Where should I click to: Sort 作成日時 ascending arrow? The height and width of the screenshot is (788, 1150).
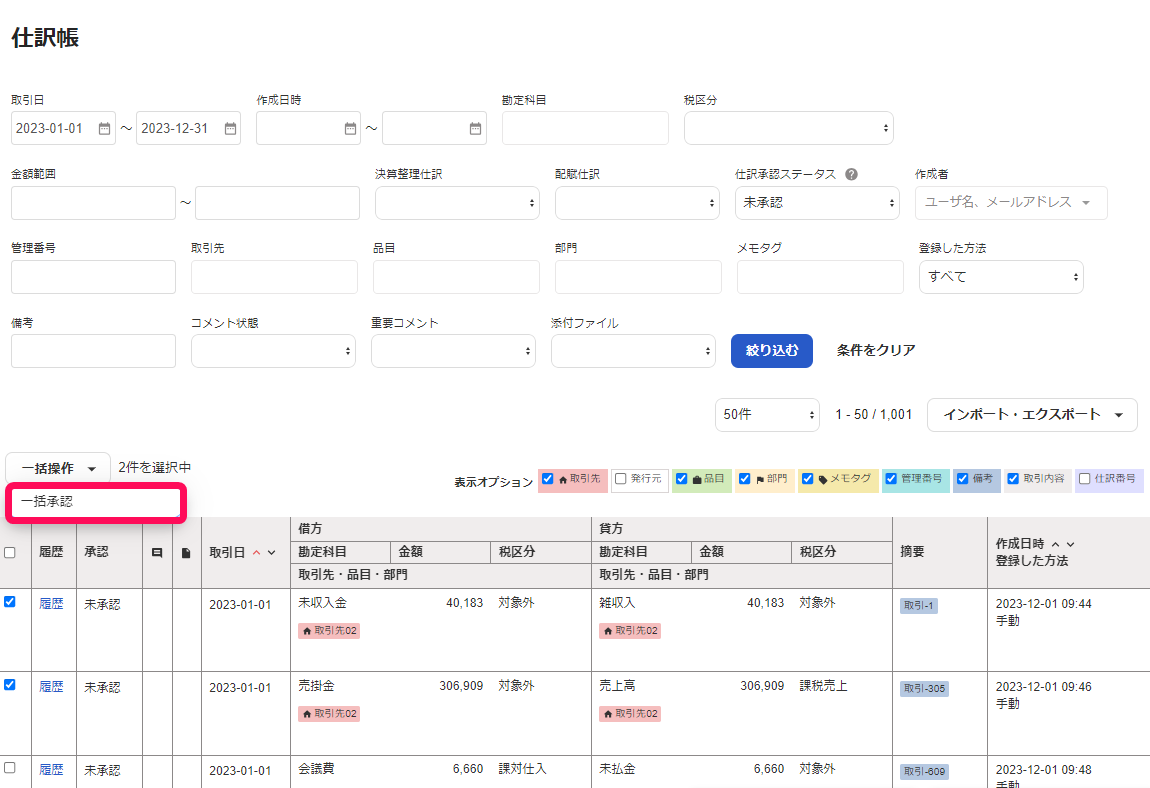(1055, 544)
